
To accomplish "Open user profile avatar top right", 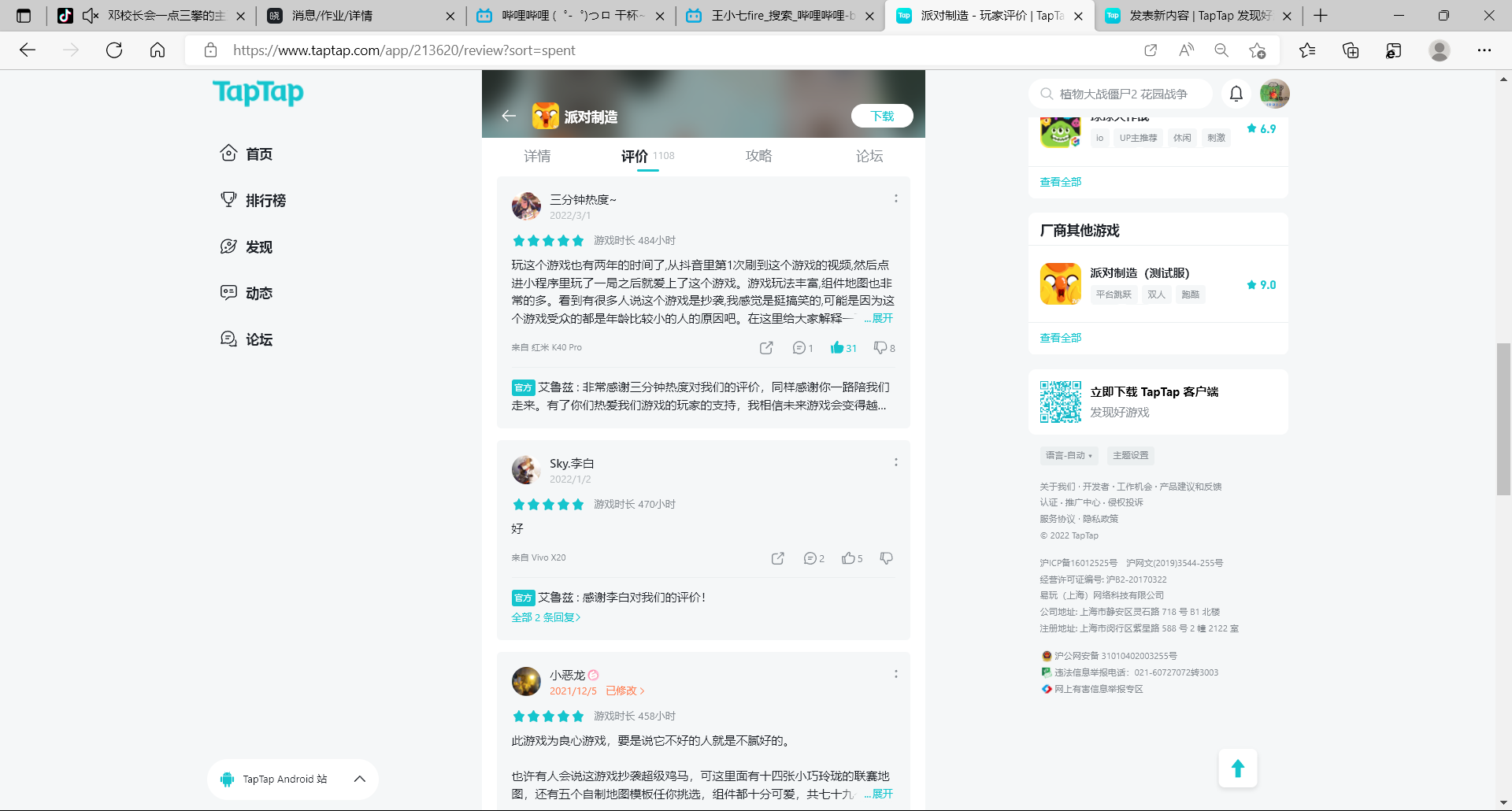I will 1274,94.
